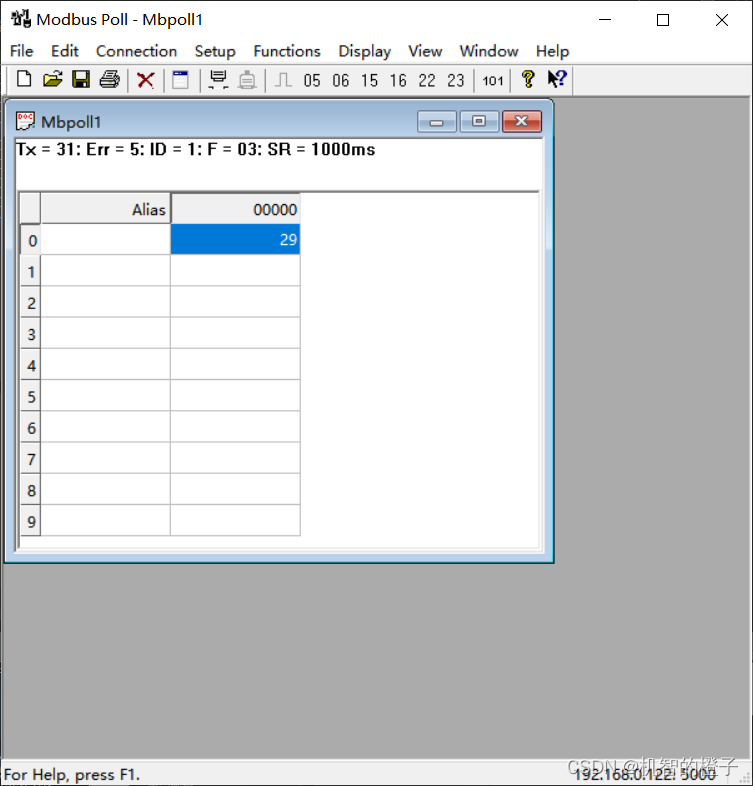This screenshot has height=786, width=753.
Task: Click the Alias column header
Action: click(106, 209)
